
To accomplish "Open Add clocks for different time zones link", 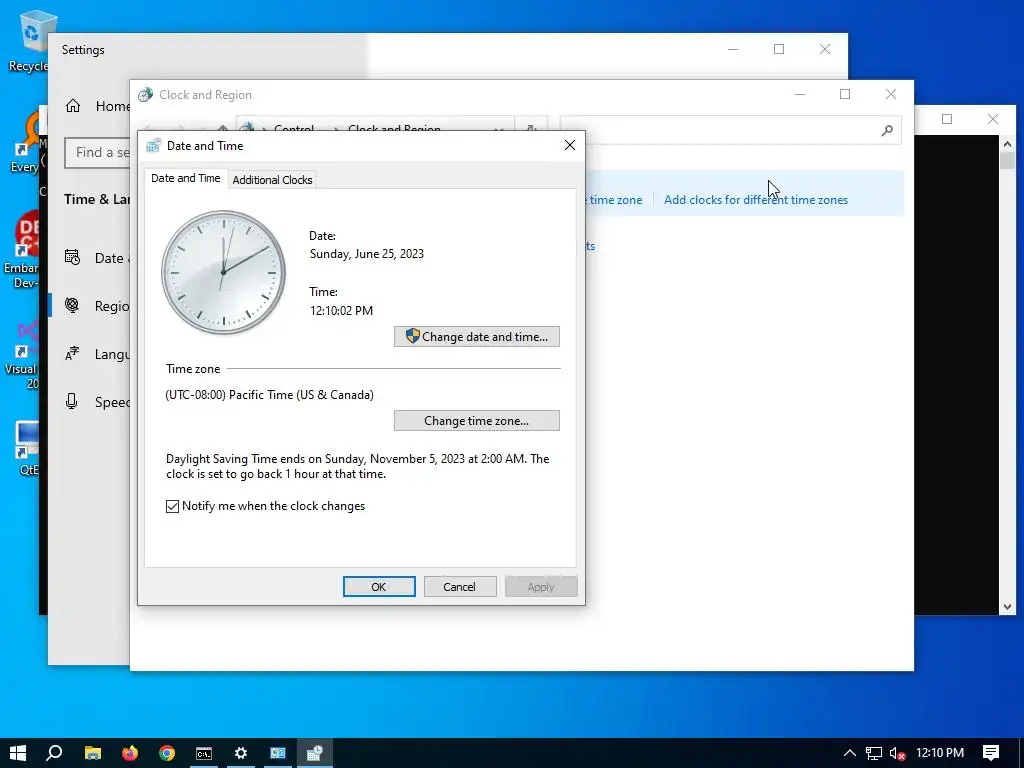I will click(x=756, y=200).
